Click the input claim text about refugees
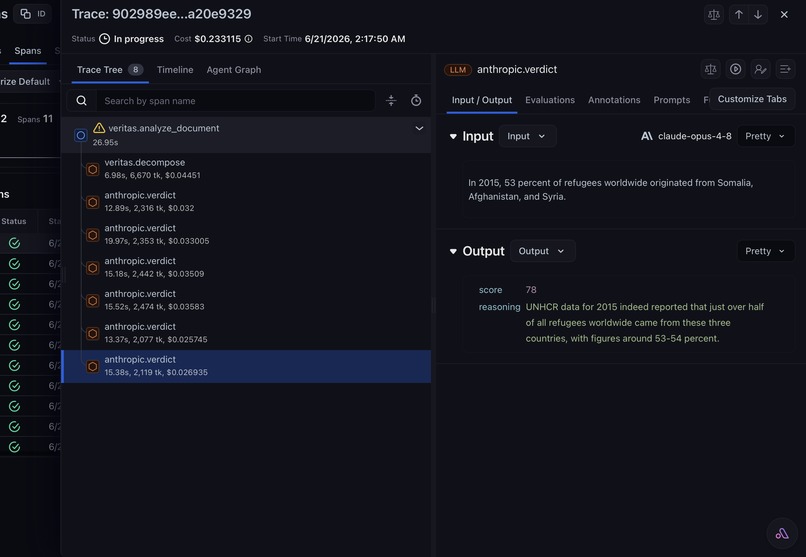806x557 pixels. (x=610, y=190)
